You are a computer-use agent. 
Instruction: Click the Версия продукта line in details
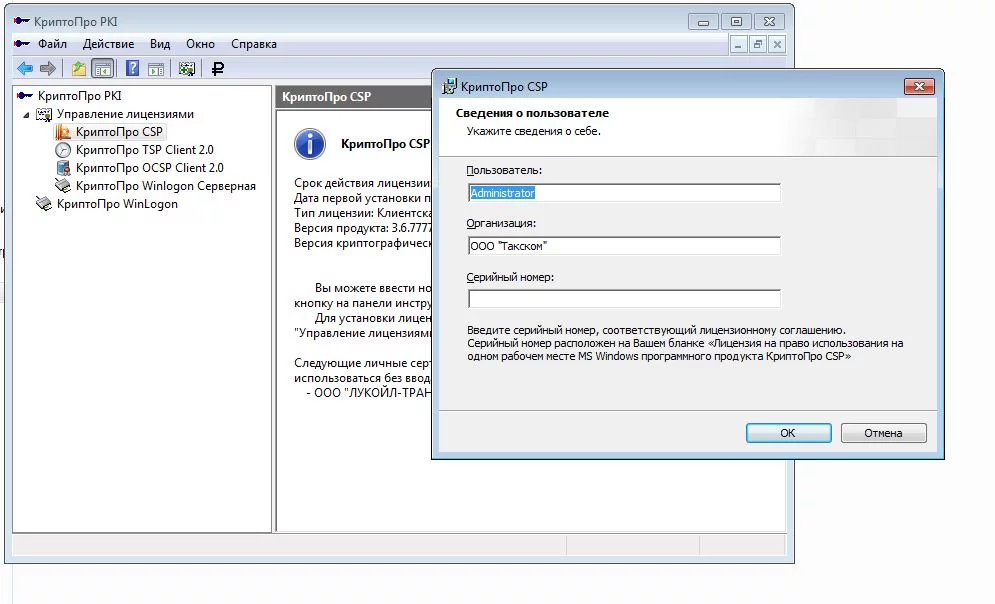(x=362, y=228)
